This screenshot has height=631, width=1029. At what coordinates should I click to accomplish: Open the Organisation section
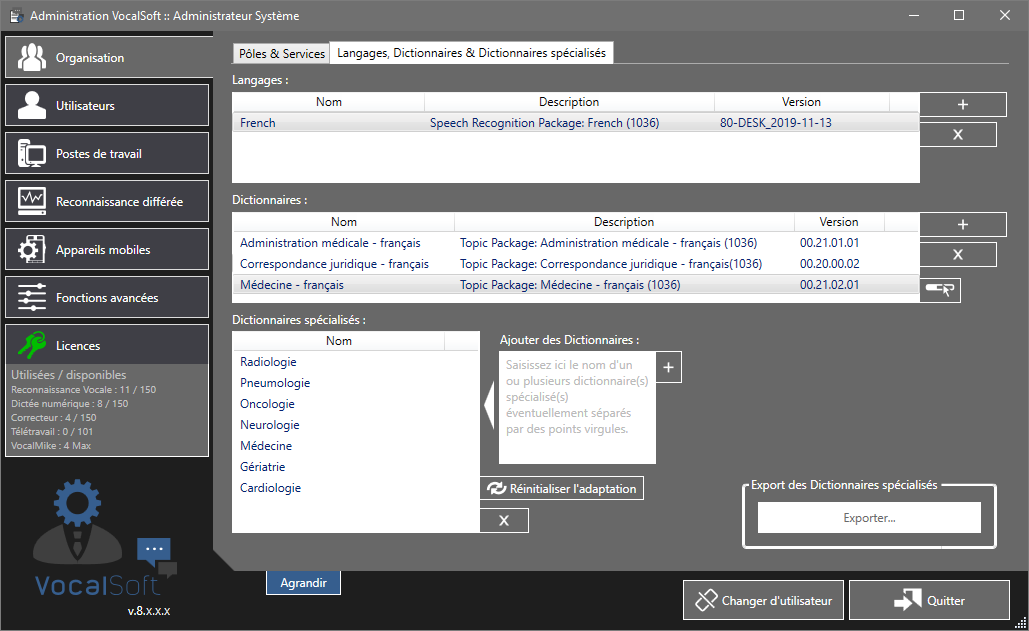pos(109,58)
